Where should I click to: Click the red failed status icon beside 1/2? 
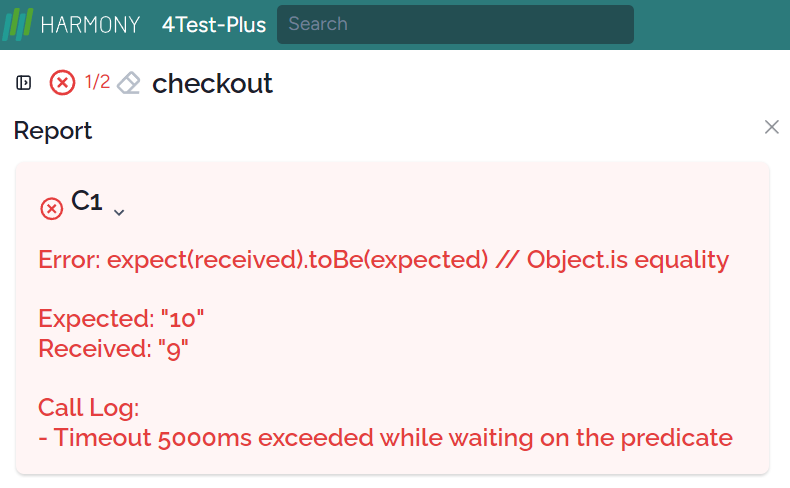pos(62,83)
